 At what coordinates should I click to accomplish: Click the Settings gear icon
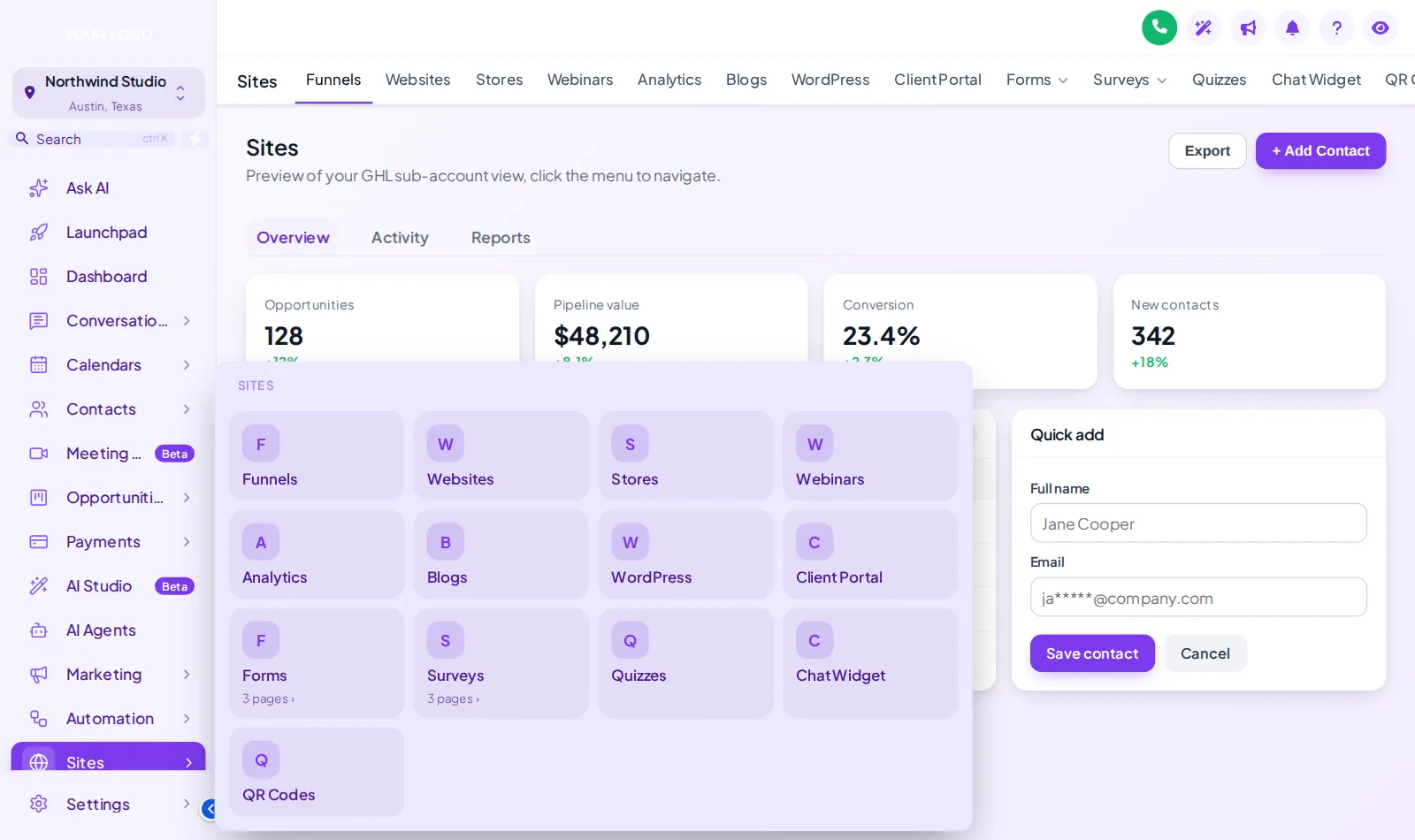(x=39, y=804)
